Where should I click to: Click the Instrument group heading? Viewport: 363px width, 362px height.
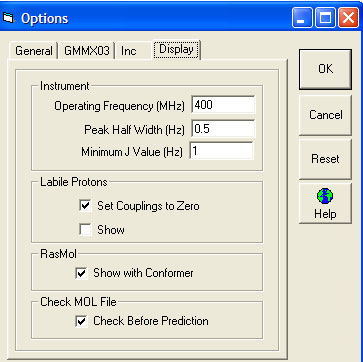(x=65, y=86)
